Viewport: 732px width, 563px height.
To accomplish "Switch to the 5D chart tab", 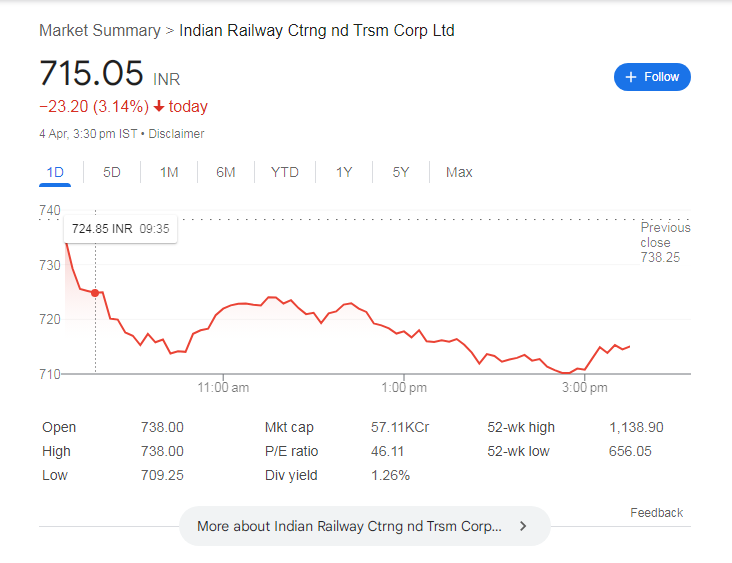I will tap(112, 172).
